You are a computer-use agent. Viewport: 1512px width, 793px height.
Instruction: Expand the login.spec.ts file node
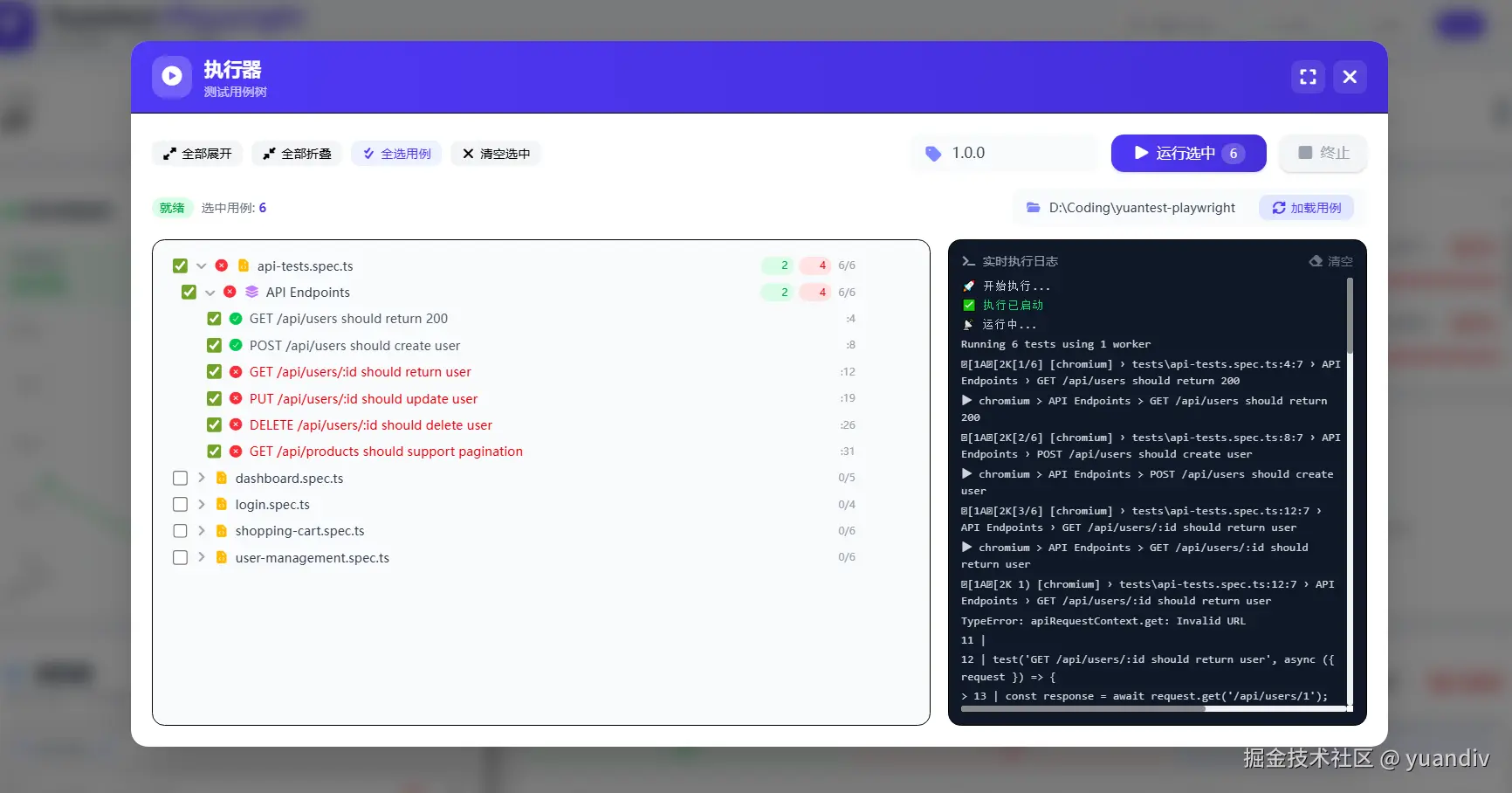[x=202, y=504]
